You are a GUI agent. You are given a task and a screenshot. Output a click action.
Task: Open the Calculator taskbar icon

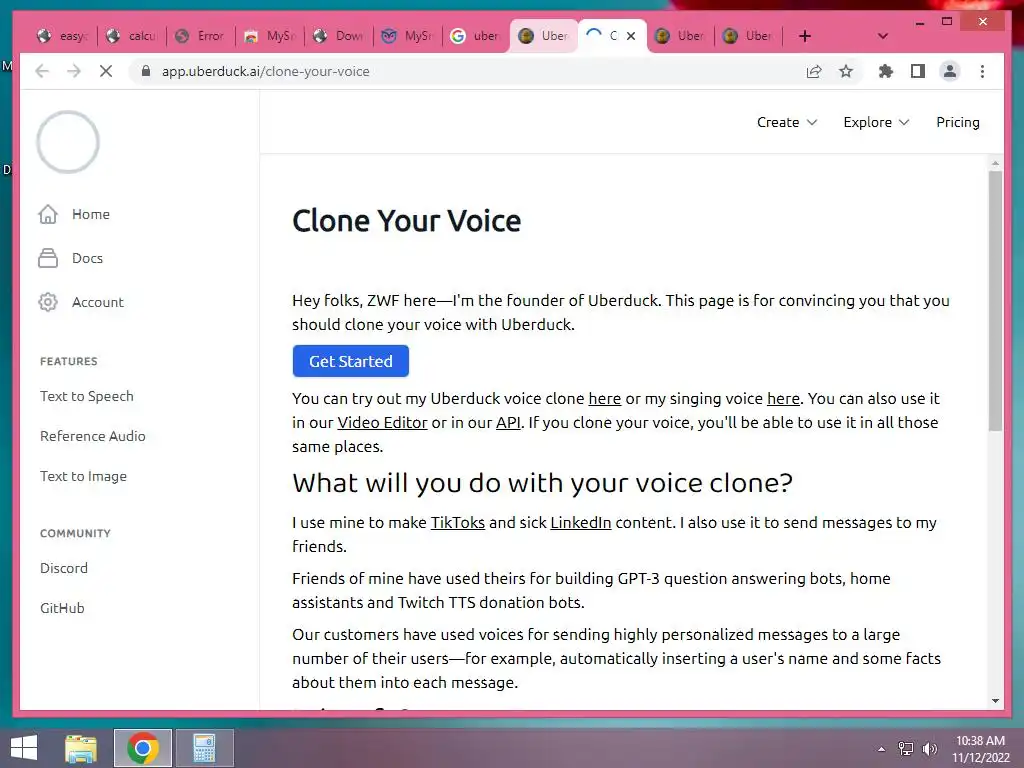tap(204, 748)
